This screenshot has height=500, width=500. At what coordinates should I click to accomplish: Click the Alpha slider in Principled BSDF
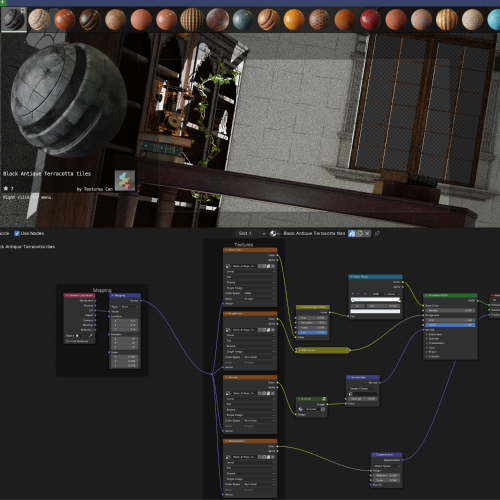(450, 325)
